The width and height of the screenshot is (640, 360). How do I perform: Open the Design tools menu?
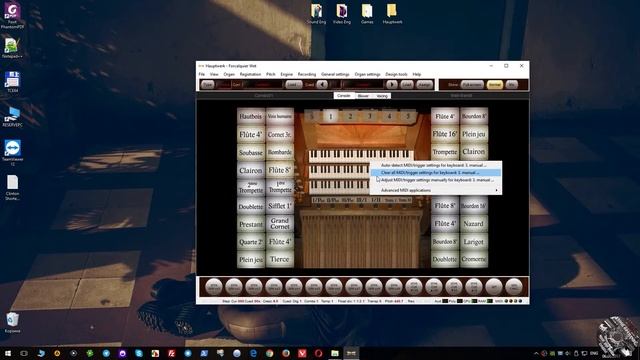396,74
